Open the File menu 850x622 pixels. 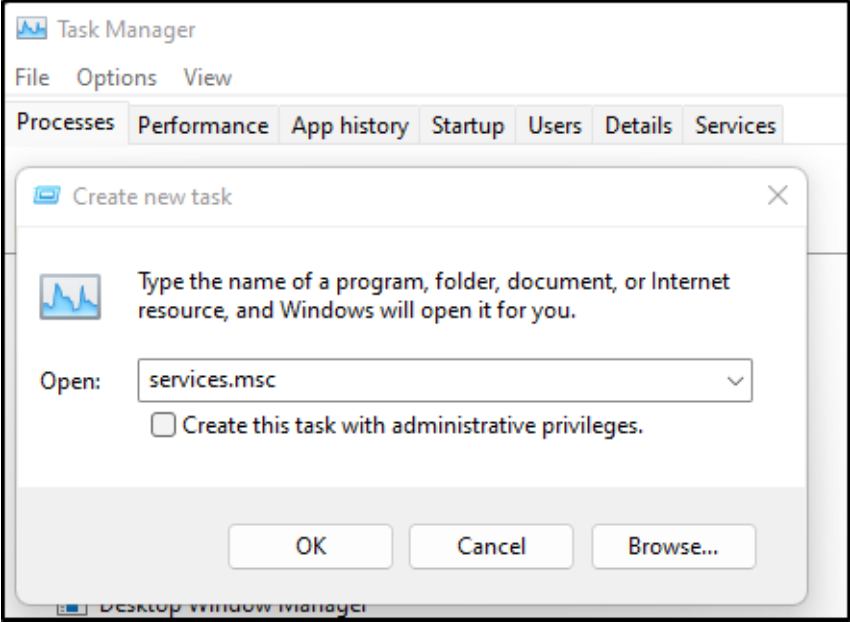click(x=32, y=78)
